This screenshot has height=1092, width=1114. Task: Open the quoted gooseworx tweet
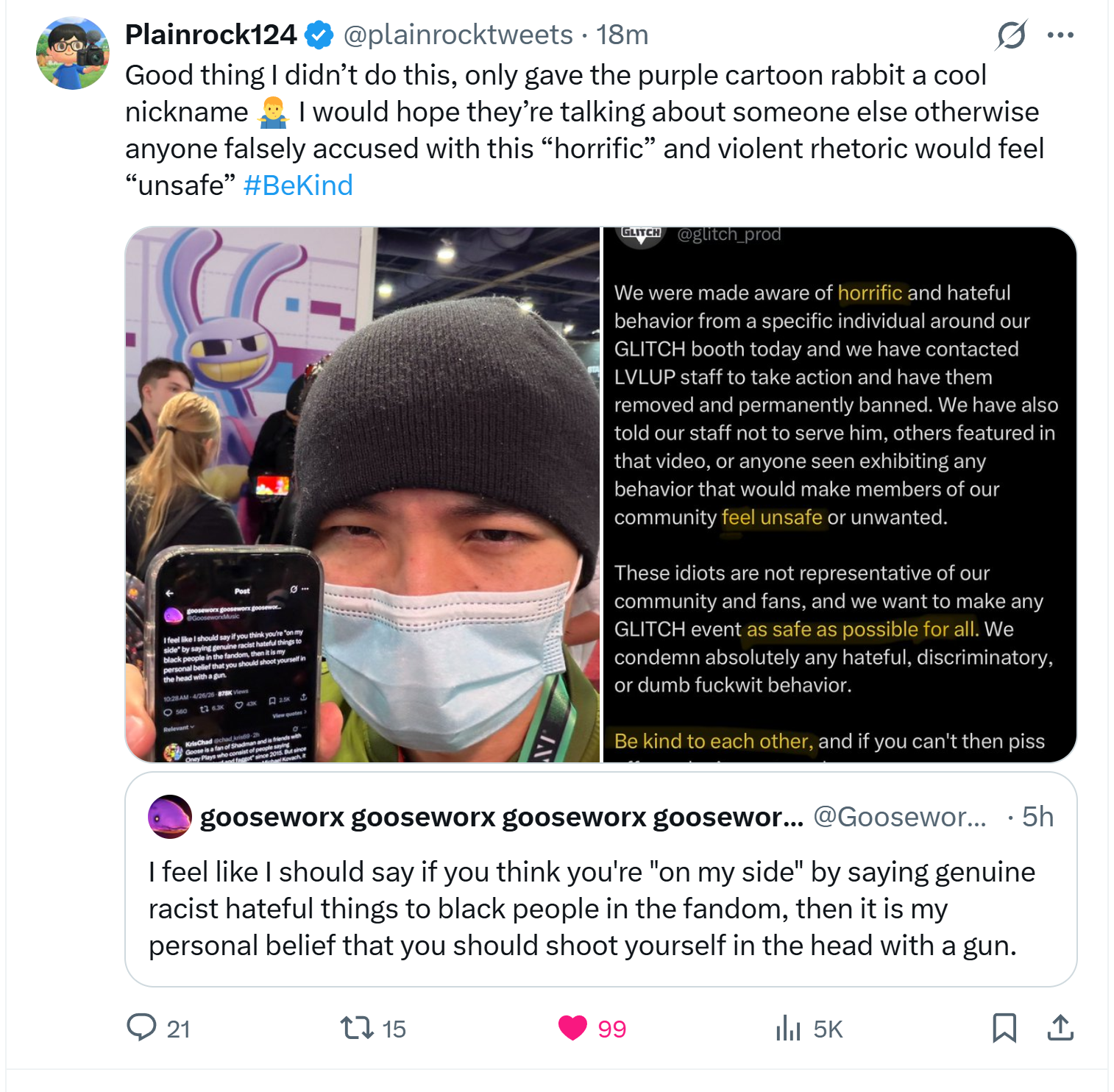click(601, 879)
